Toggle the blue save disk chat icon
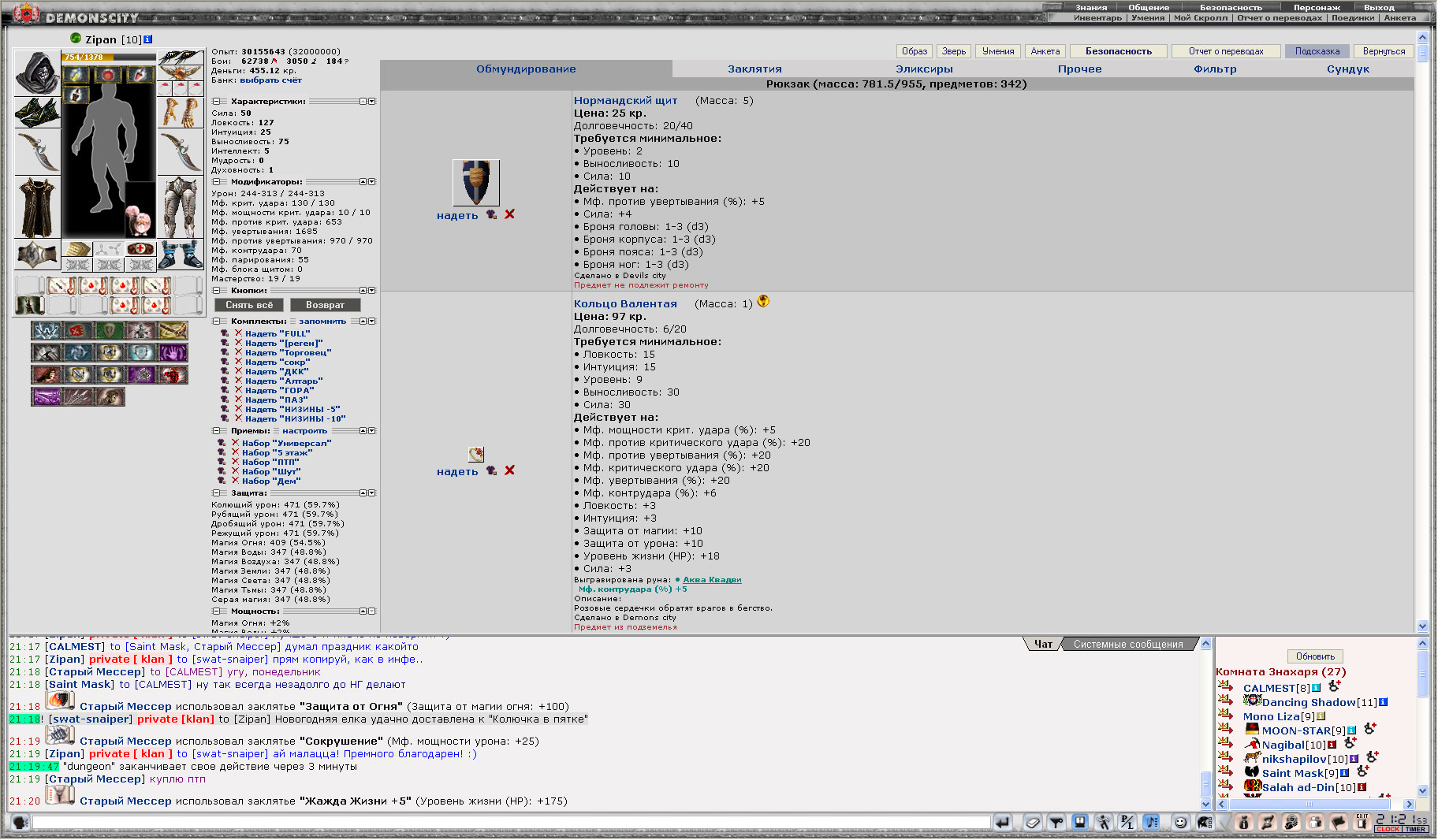 click(1080, 823)
